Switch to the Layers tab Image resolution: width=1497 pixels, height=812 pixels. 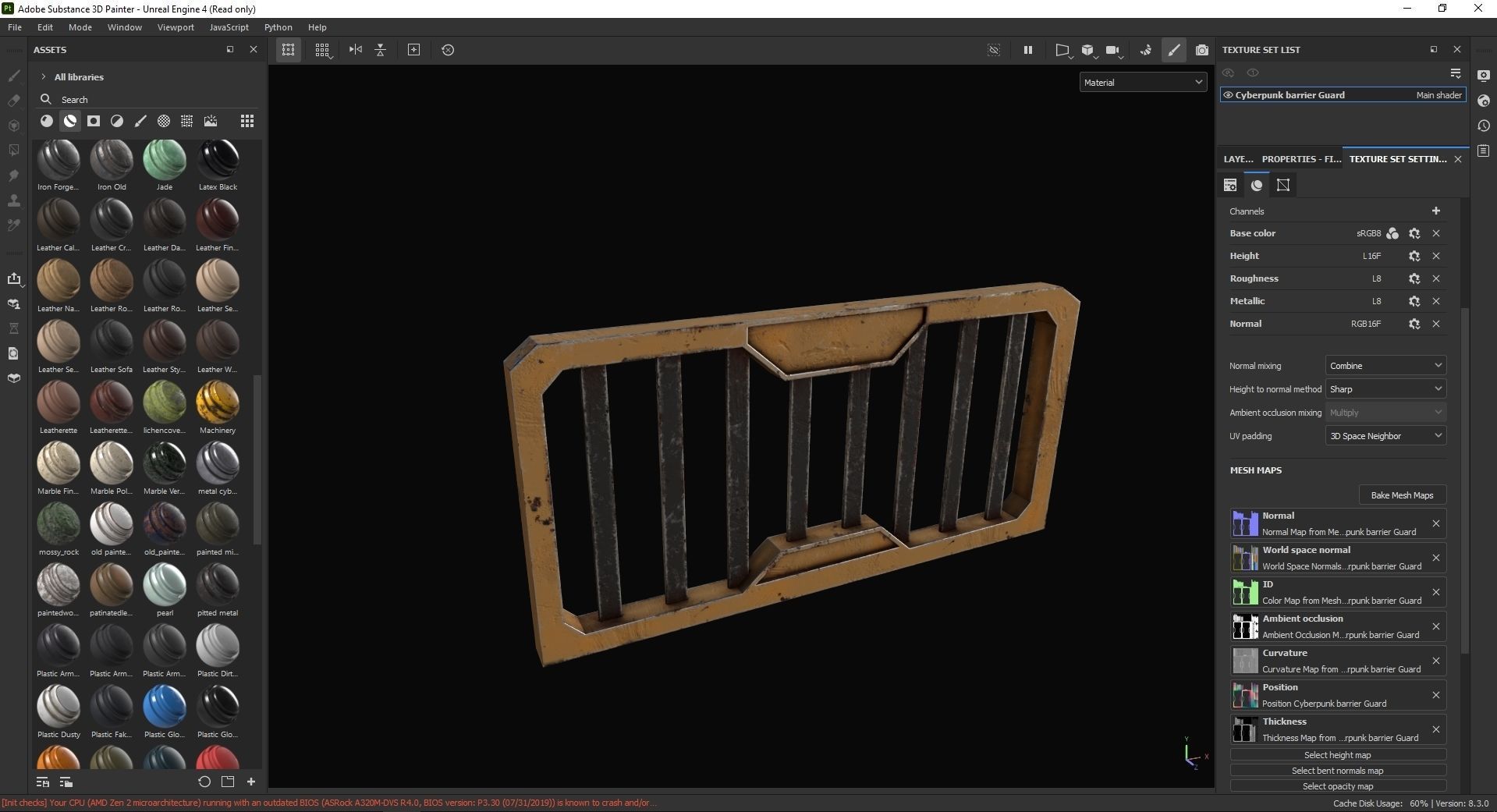pos(1238,159)
